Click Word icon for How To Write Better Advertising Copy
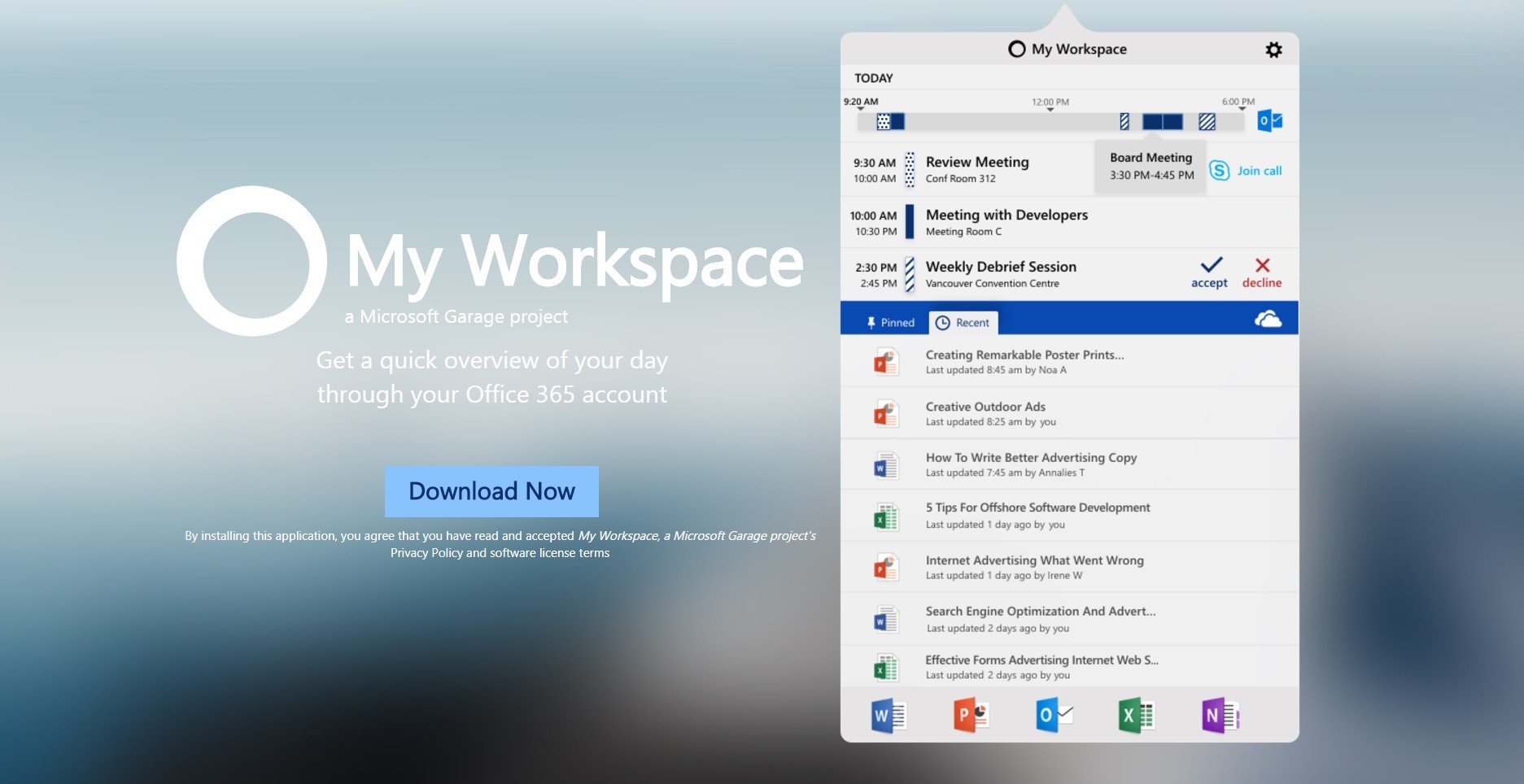This screenshot has height=784, width=1524. 886,465
